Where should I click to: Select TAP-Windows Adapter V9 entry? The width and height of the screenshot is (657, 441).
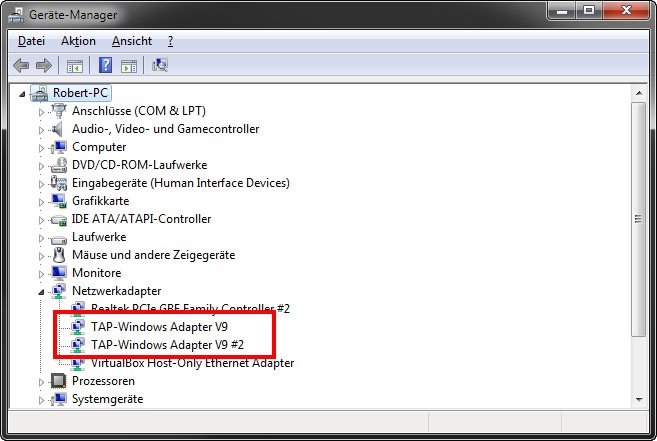(160, 327)
